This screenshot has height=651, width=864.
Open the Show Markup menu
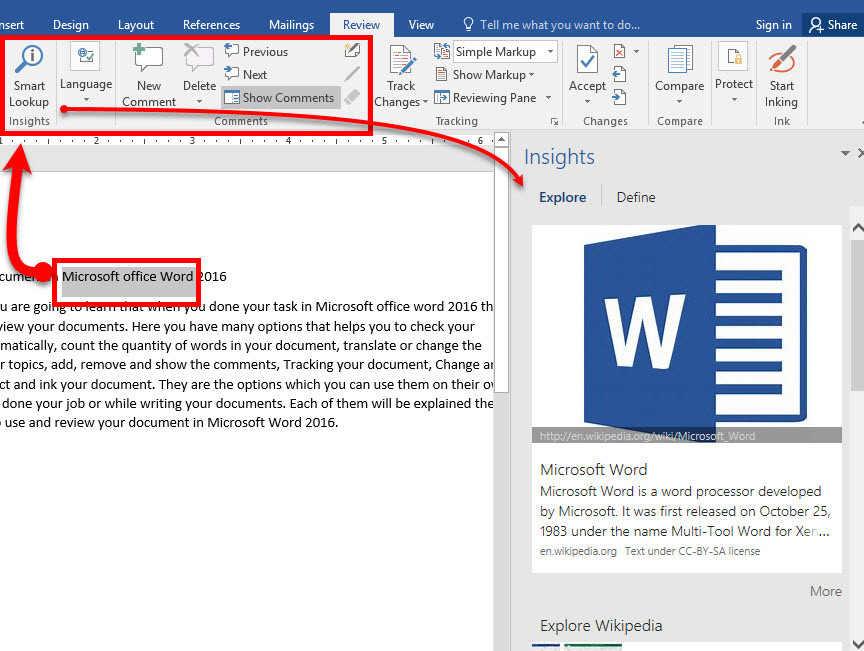pos(485,74)
